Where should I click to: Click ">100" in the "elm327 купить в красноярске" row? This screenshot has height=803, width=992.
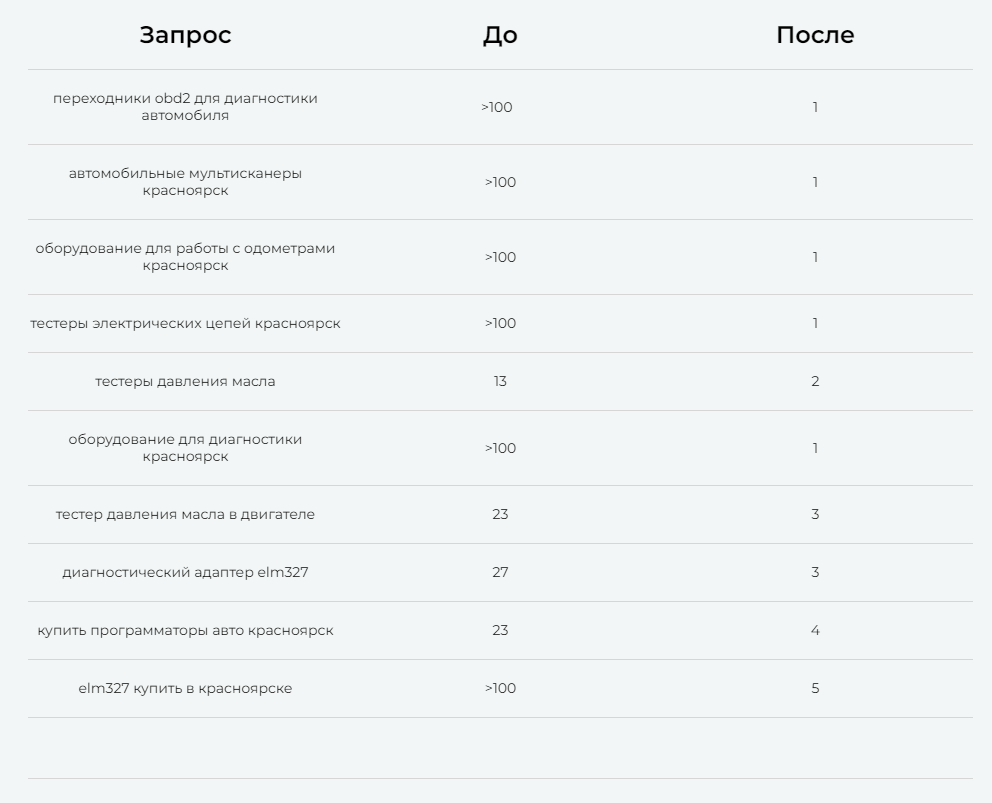(500, 688)
